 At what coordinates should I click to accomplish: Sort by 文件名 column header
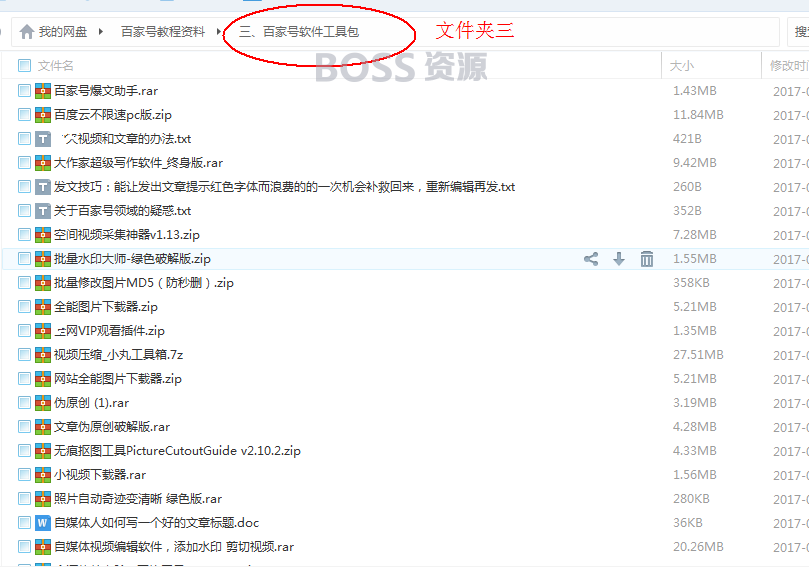[x=56, y=66]
